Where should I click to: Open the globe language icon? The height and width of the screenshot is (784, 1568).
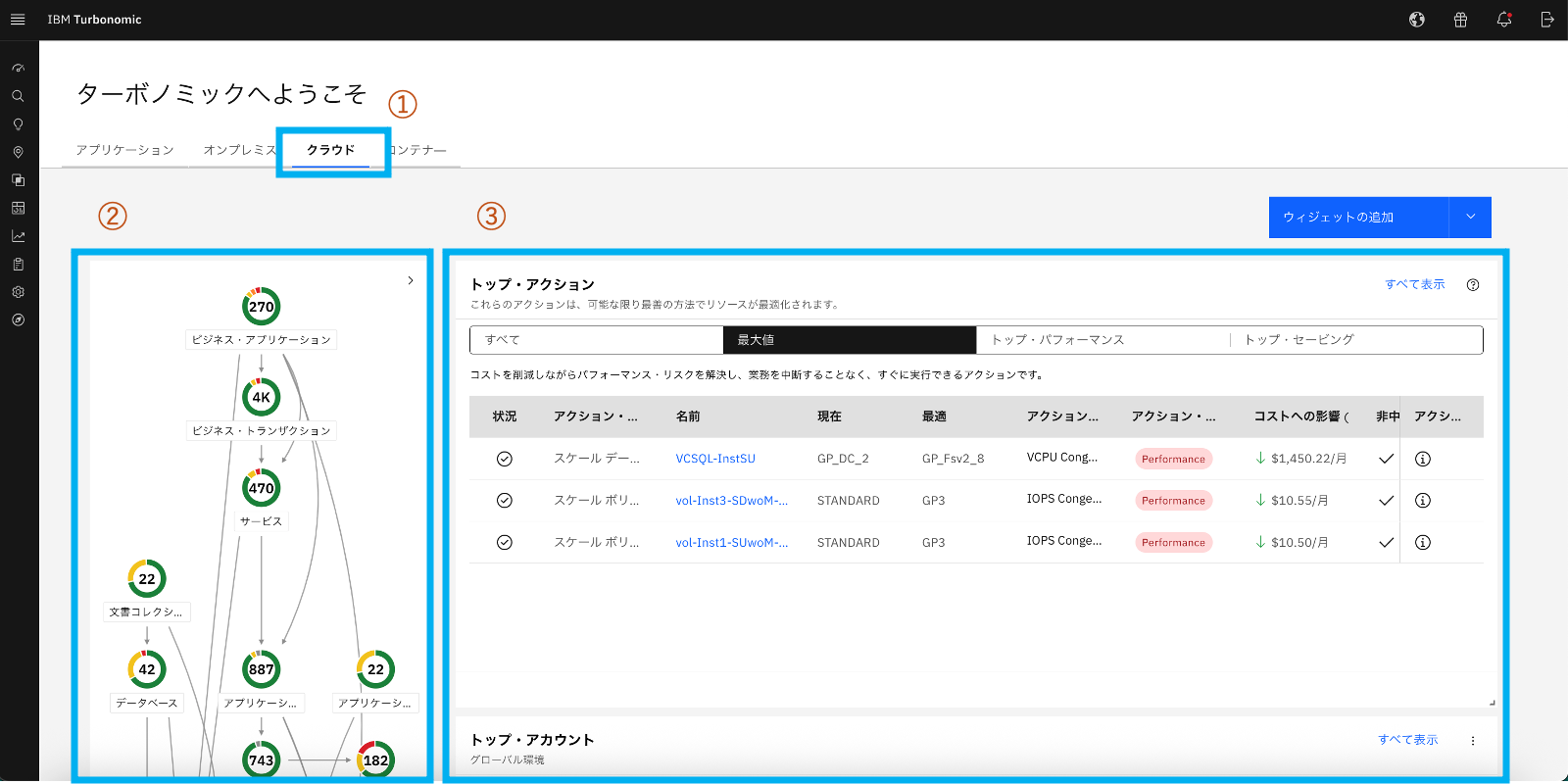pyautogui.click(x=1417, y=20)
